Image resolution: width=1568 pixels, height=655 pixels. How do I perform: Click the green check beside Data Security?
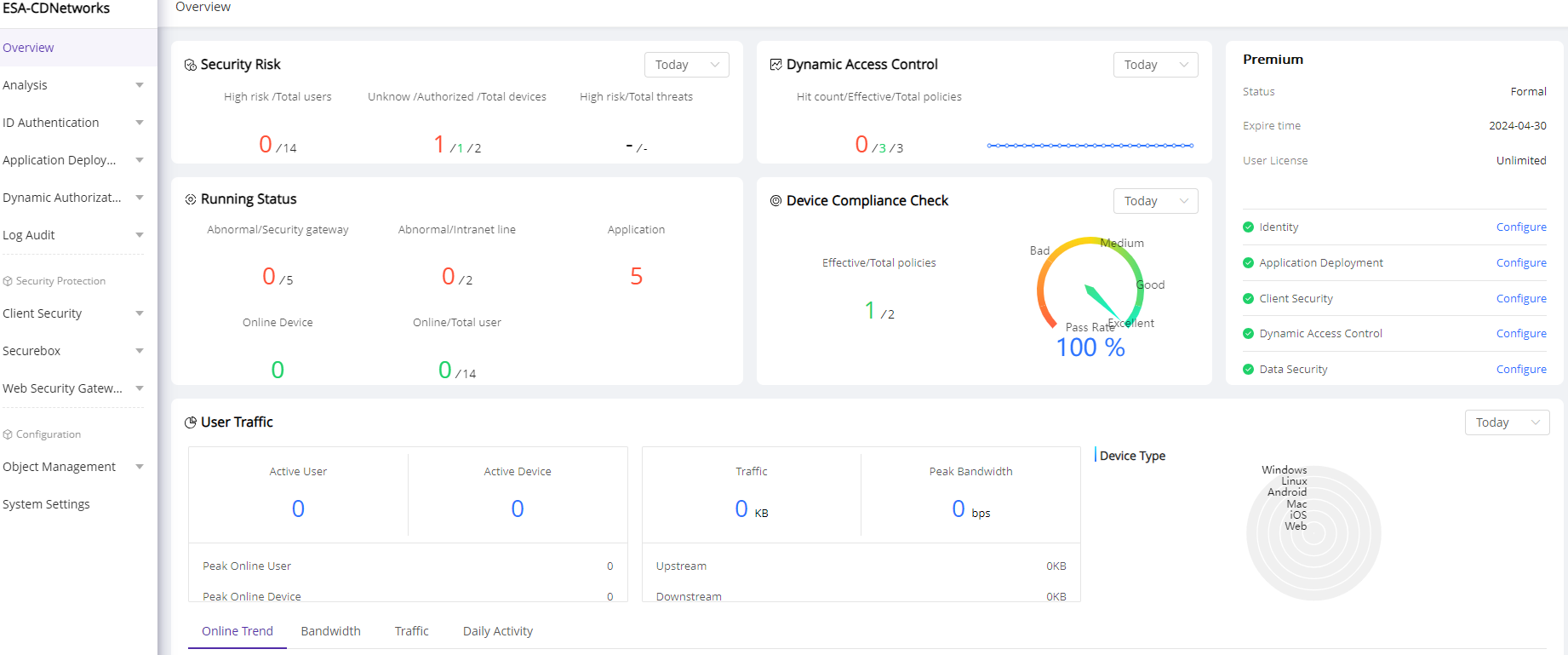(1249, 370)
